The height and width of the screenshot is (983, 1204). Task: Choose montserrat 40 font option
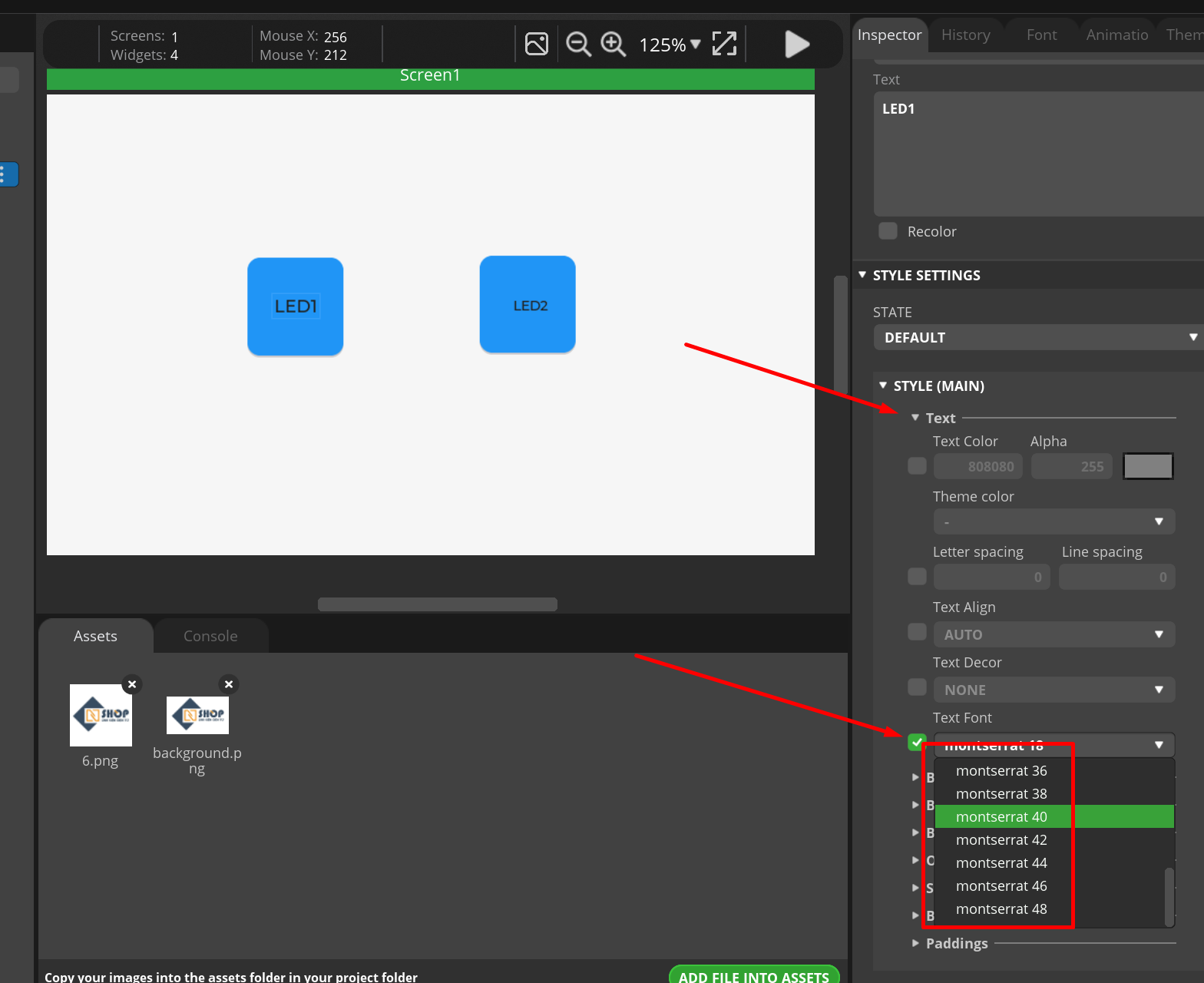[x=1054, y=816]
